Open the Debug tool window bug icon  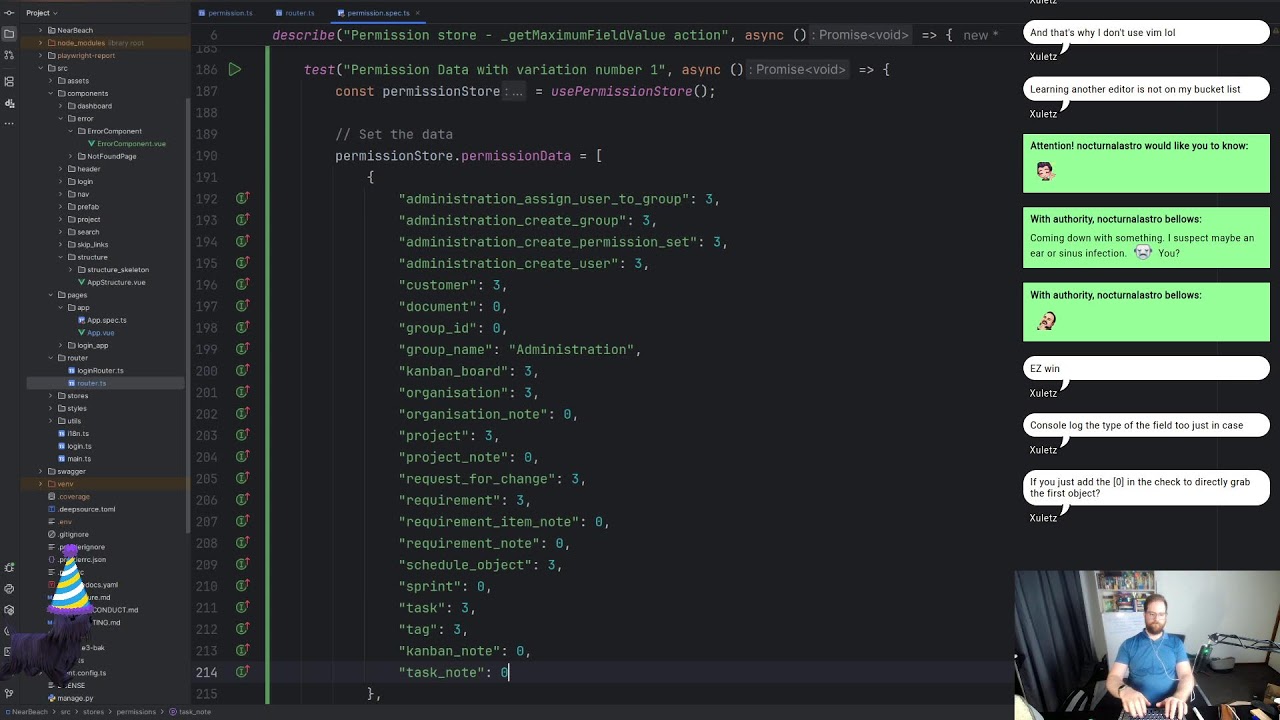[x=9, y=568]
